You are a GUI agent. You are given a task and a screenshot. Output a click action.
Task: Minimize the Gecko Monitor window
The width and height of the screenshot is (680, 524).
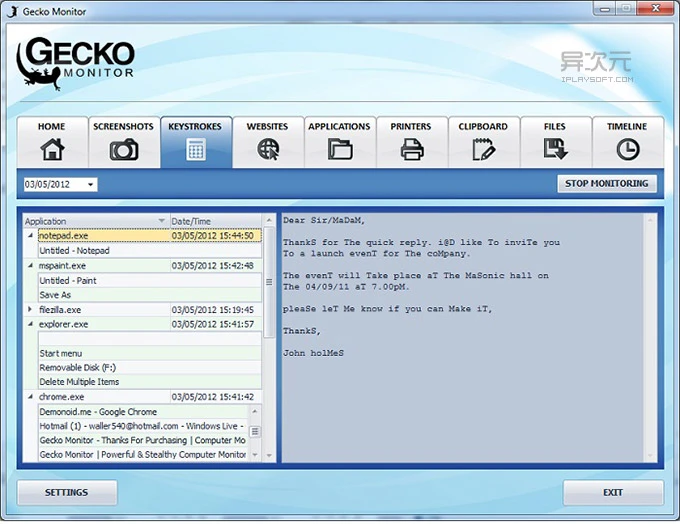[x=606, y=9]
